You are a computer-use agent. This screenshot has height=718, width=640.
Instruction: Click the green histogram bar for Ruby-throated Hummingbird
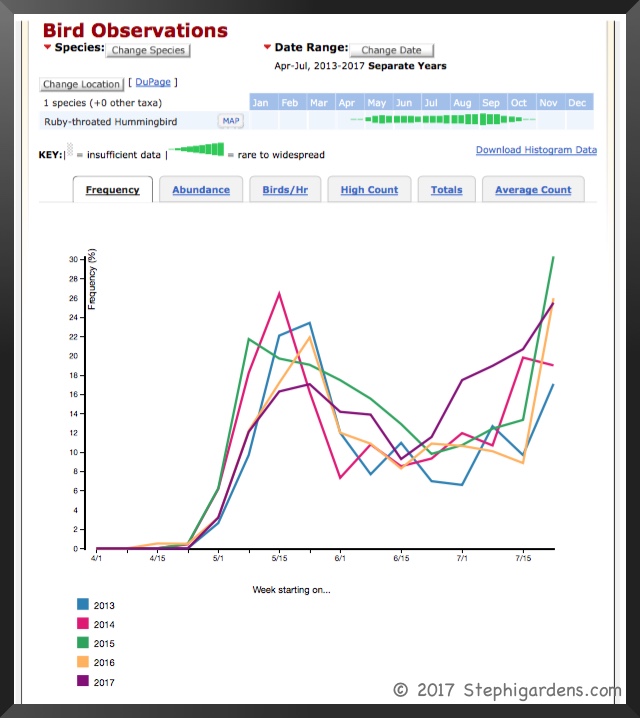[440, 120]
